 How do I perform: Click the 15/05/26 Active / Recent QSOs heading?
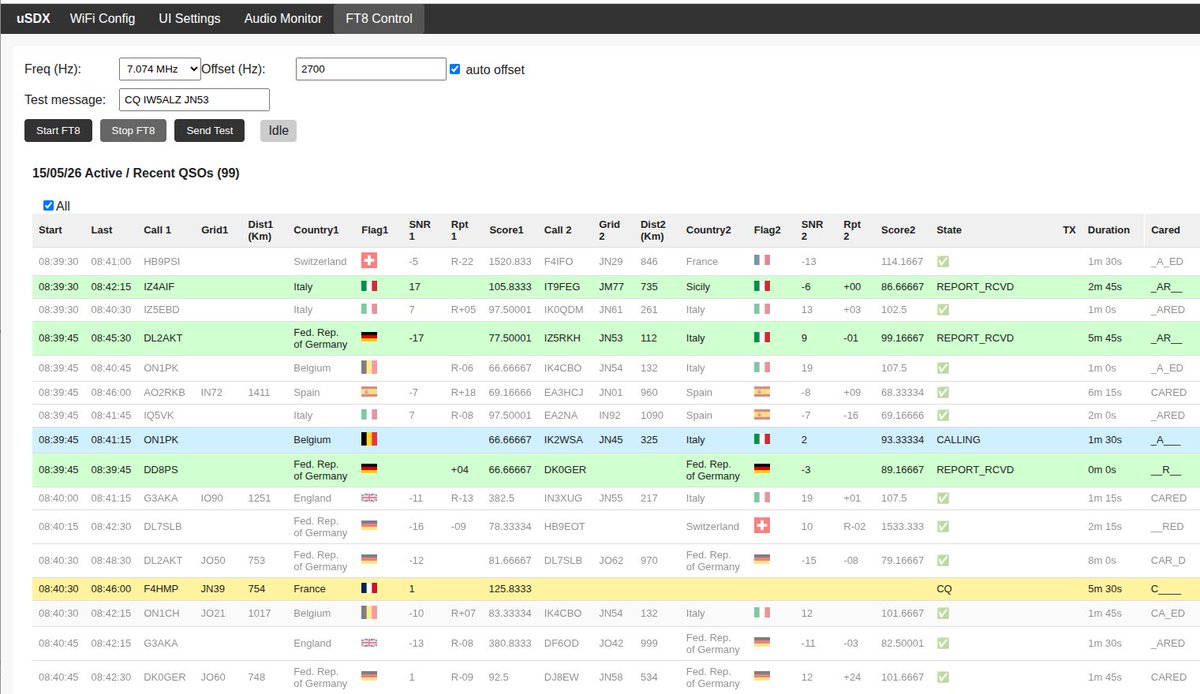click(x=136, y=173)
